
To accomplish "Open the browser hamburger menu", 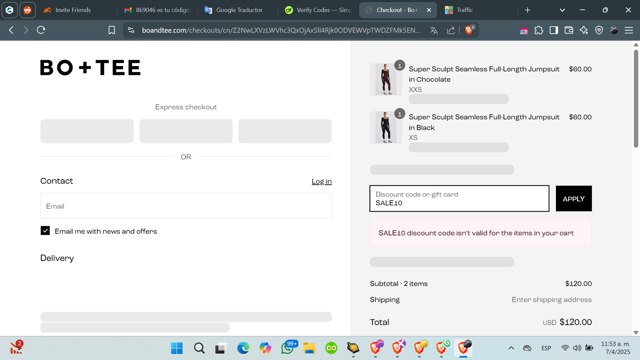I will (629, 30).
